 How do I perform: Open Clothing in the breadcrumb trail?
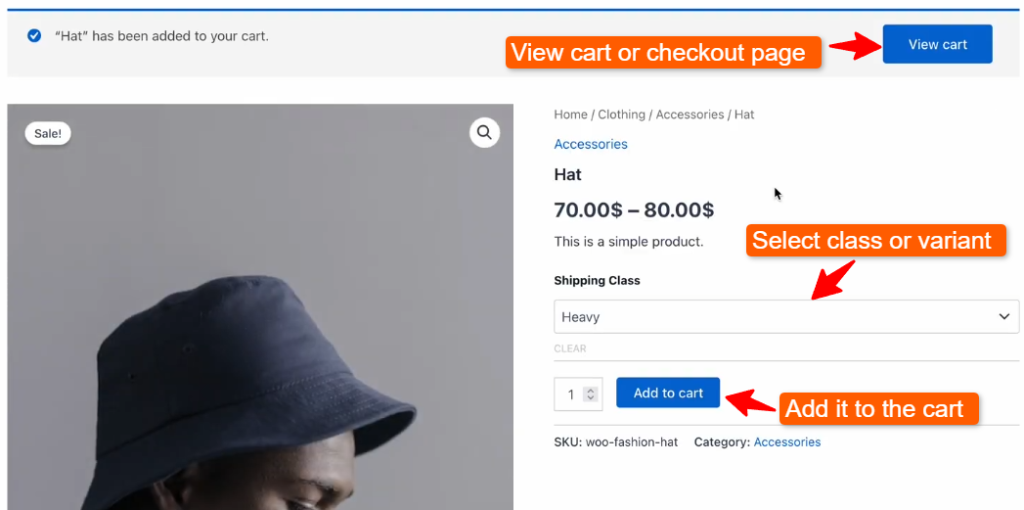621,115
